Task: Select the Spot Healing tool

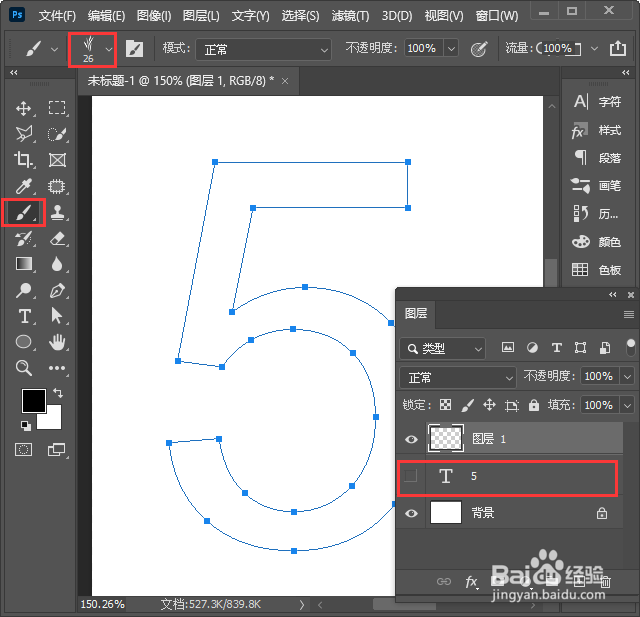Action: [57, 186]
